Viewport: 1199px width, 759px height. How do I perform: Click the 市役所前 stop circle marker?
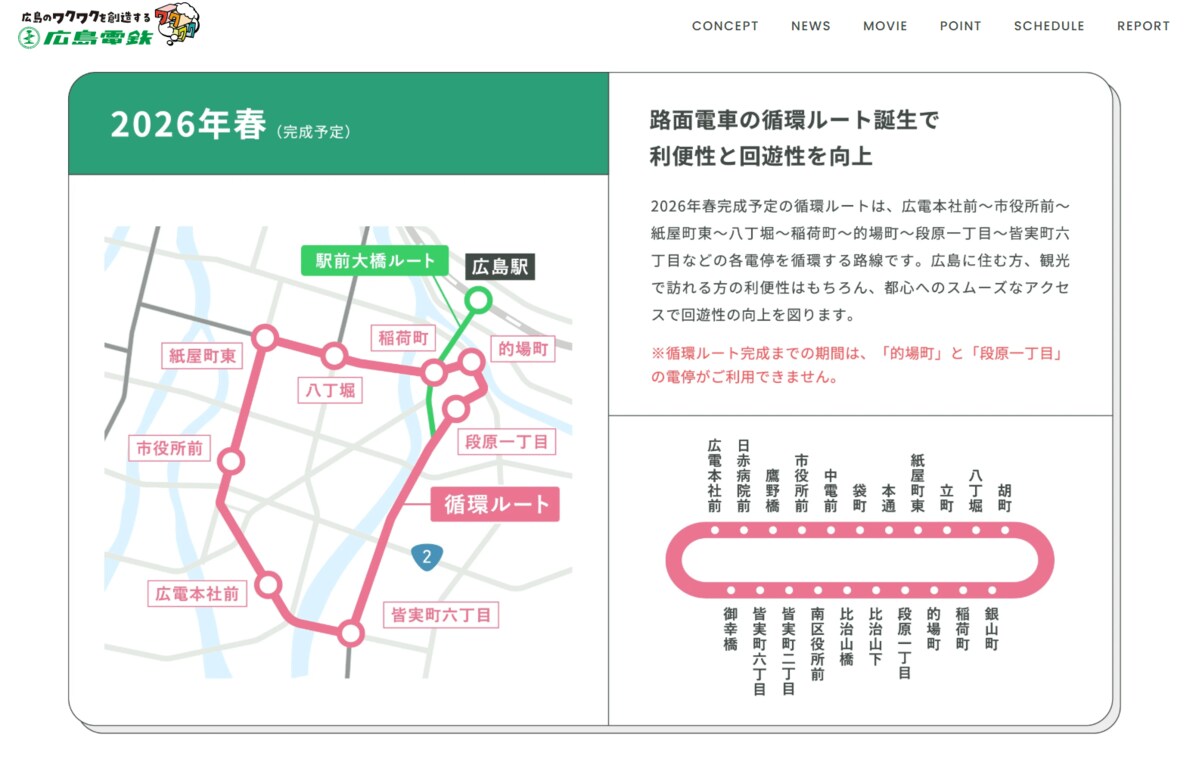pyautogui.click(x=231, y=461)
